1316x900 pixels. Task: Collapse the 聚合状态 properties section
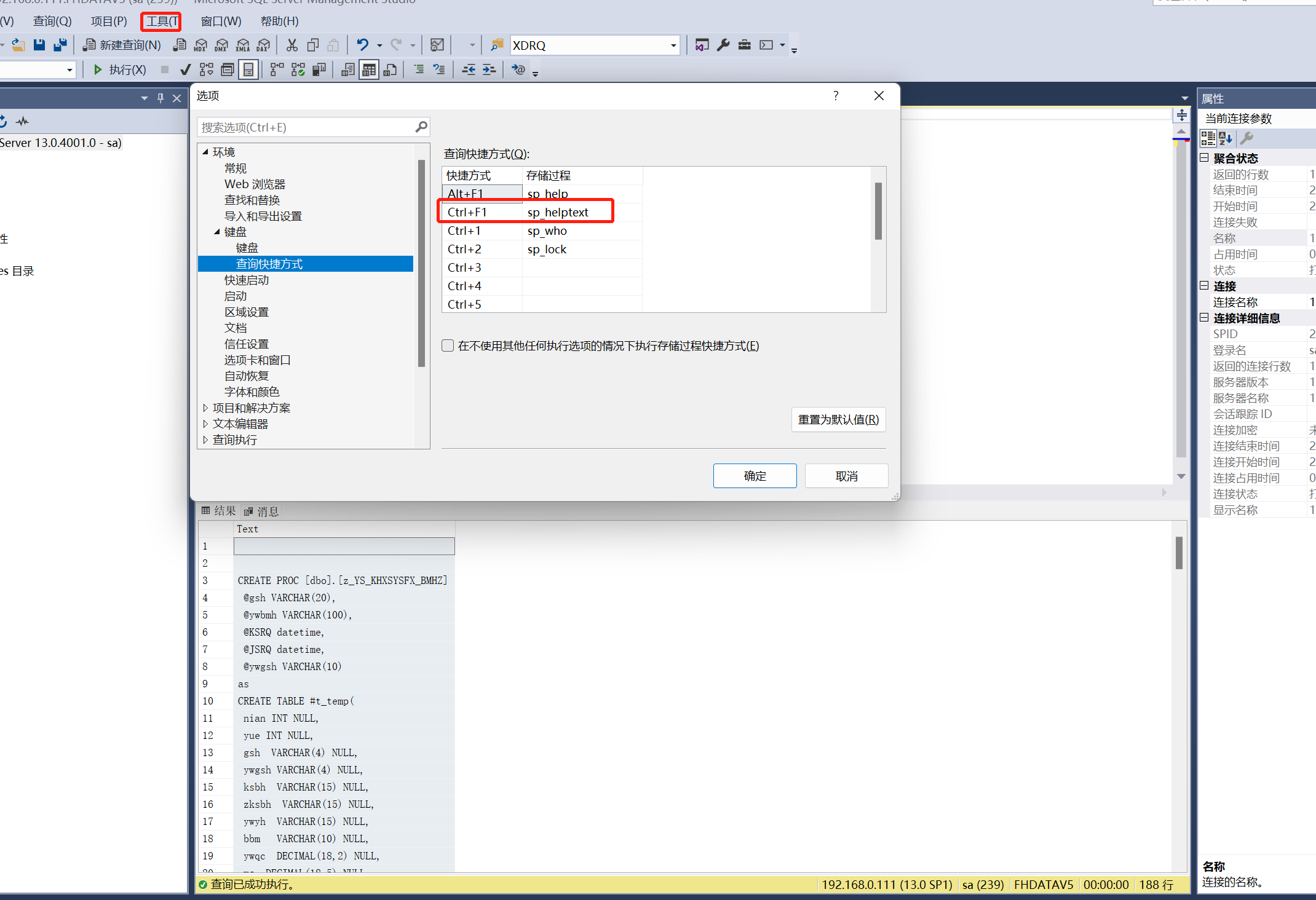point(1204,158)
